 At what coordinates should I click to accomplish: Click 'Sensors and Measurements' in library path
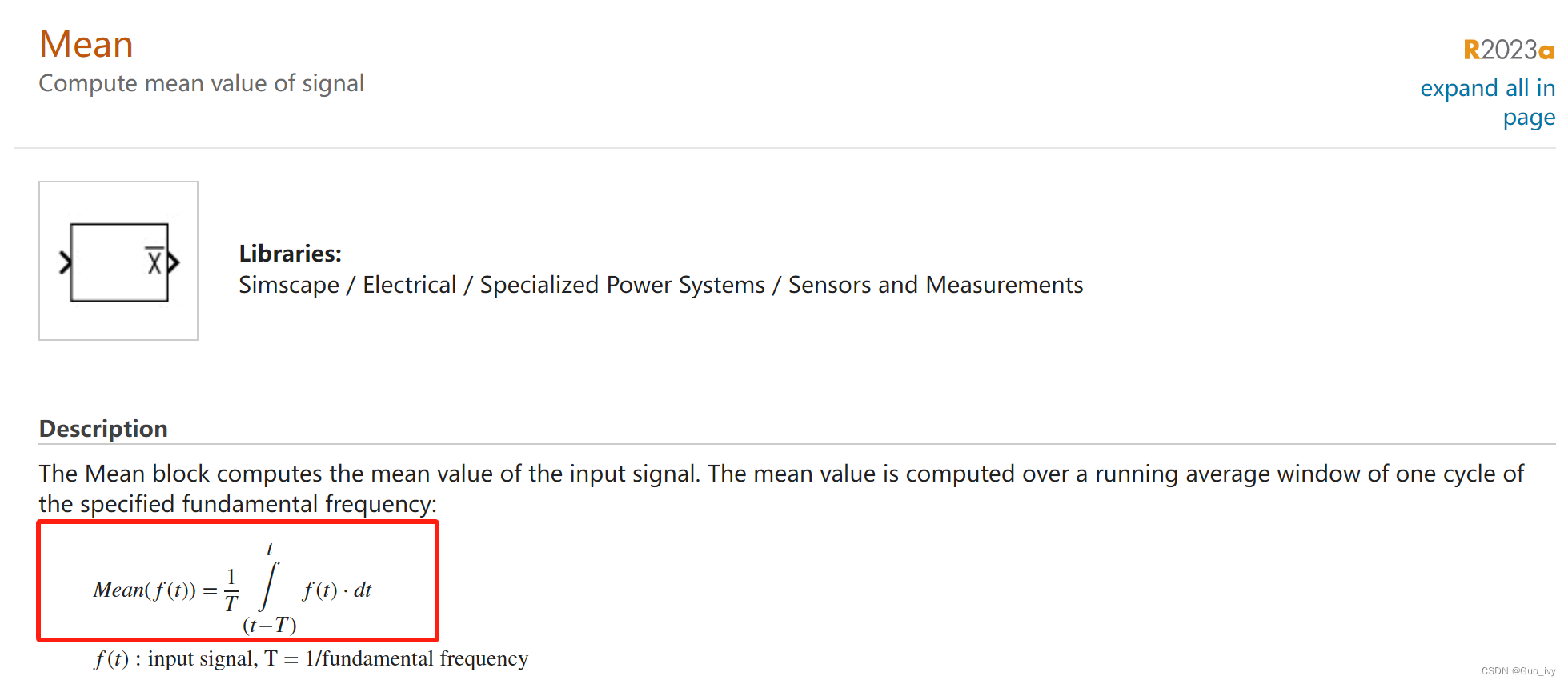click(936, 285)
